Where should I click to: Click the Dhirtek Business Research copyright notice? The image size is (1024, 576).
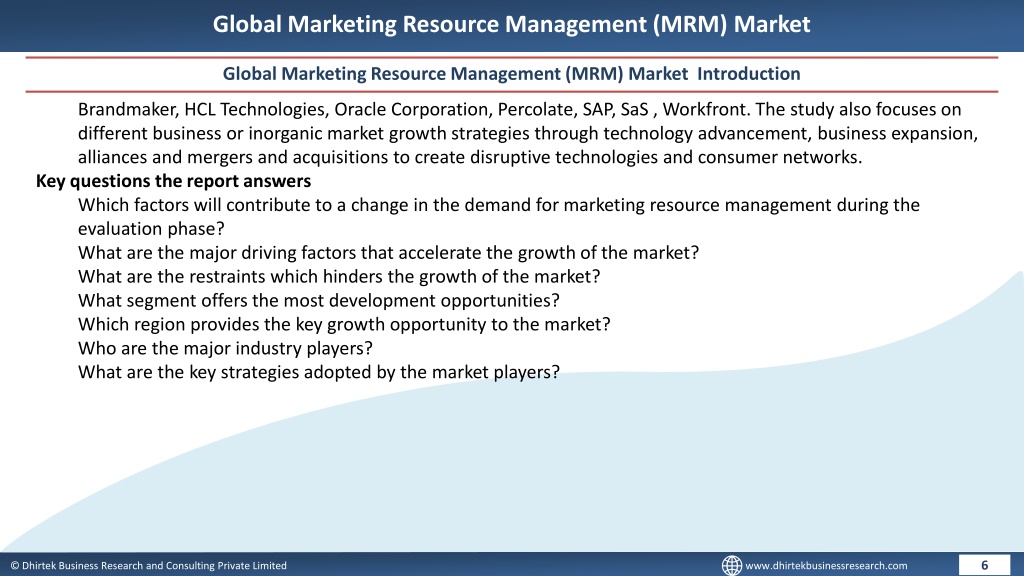tap(148, 566)
